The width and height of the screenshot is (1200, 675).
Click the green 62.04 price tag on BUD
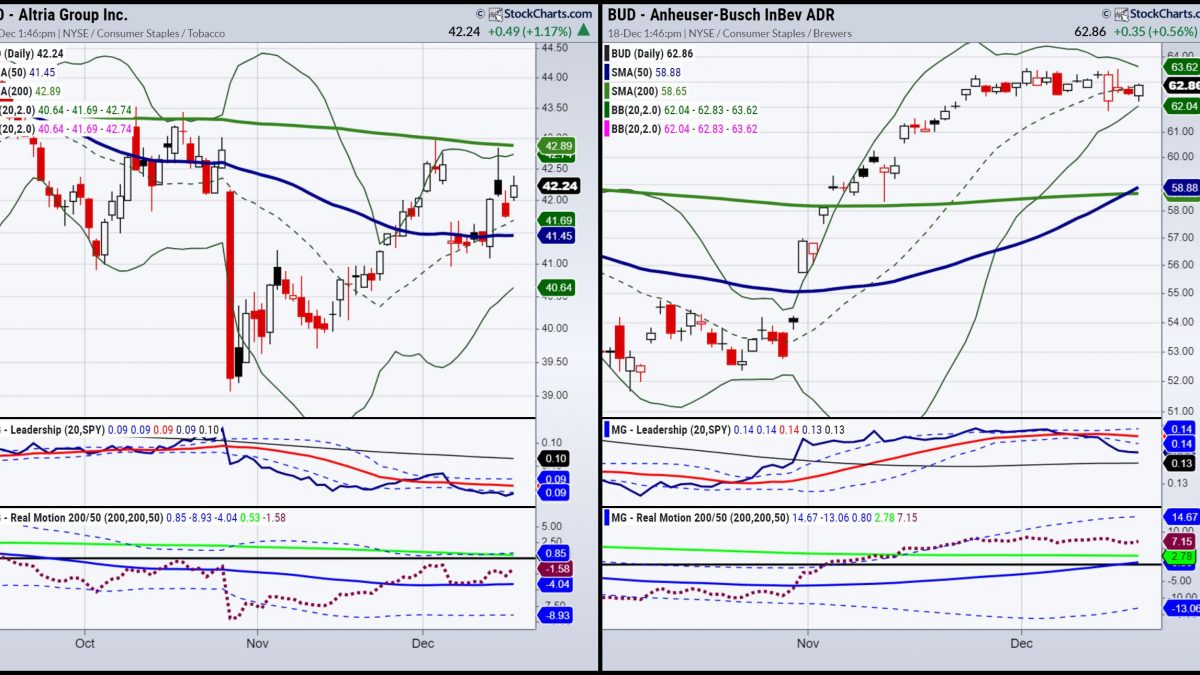coord(1182,104)
